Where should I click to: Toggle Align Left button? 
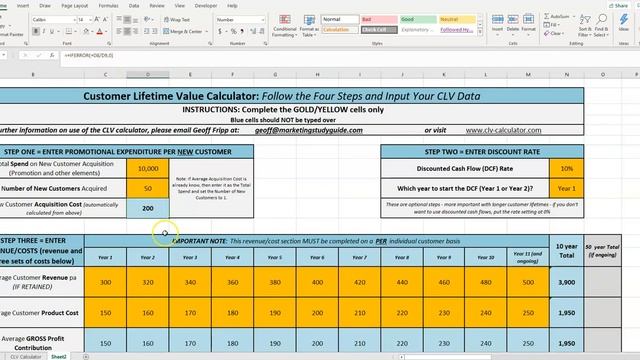[x=119, y=31]
